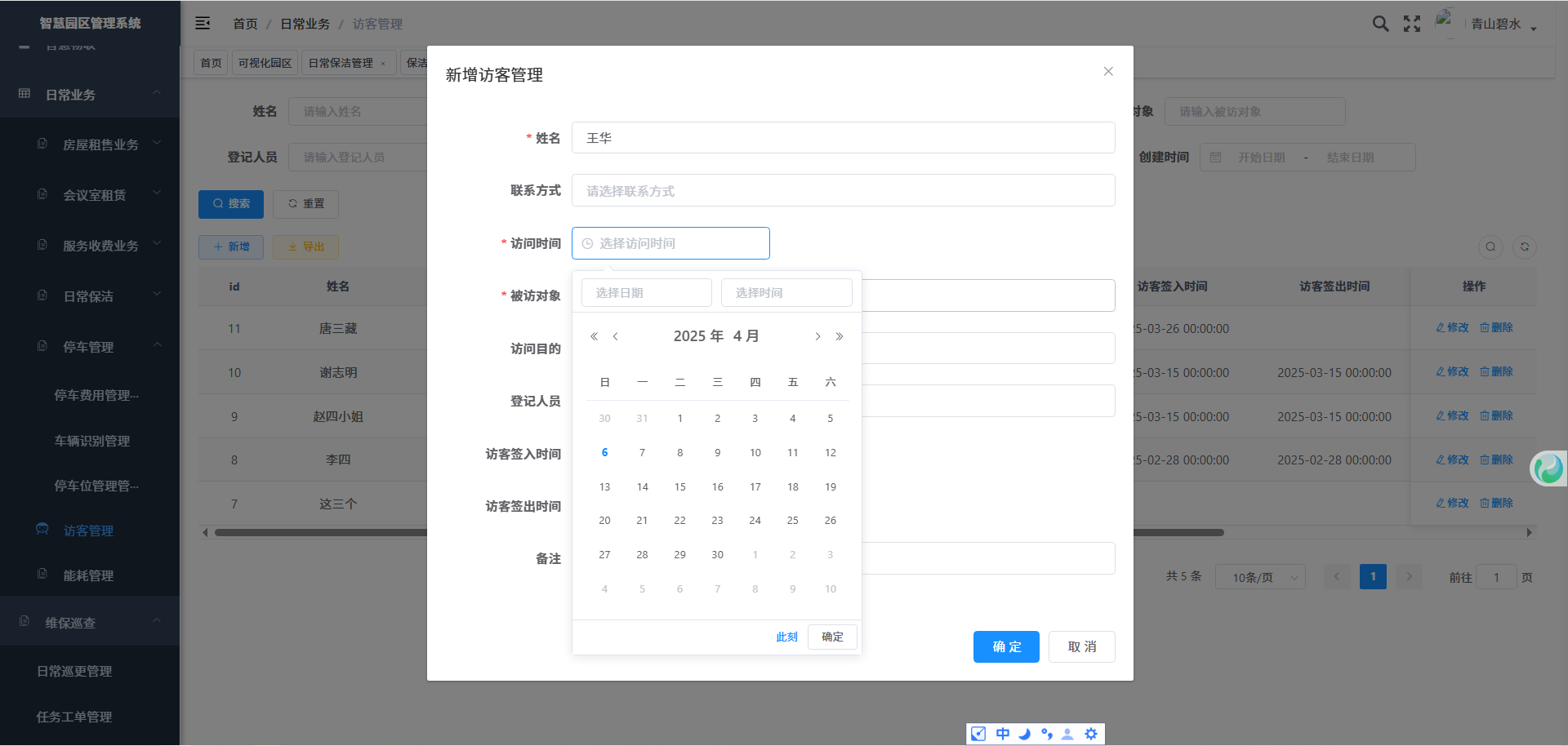Image resolution: width=1568 pixels, height=746 pixels.
Task: Close the 新增访客管理 dialog
Action: point(1108,72)
